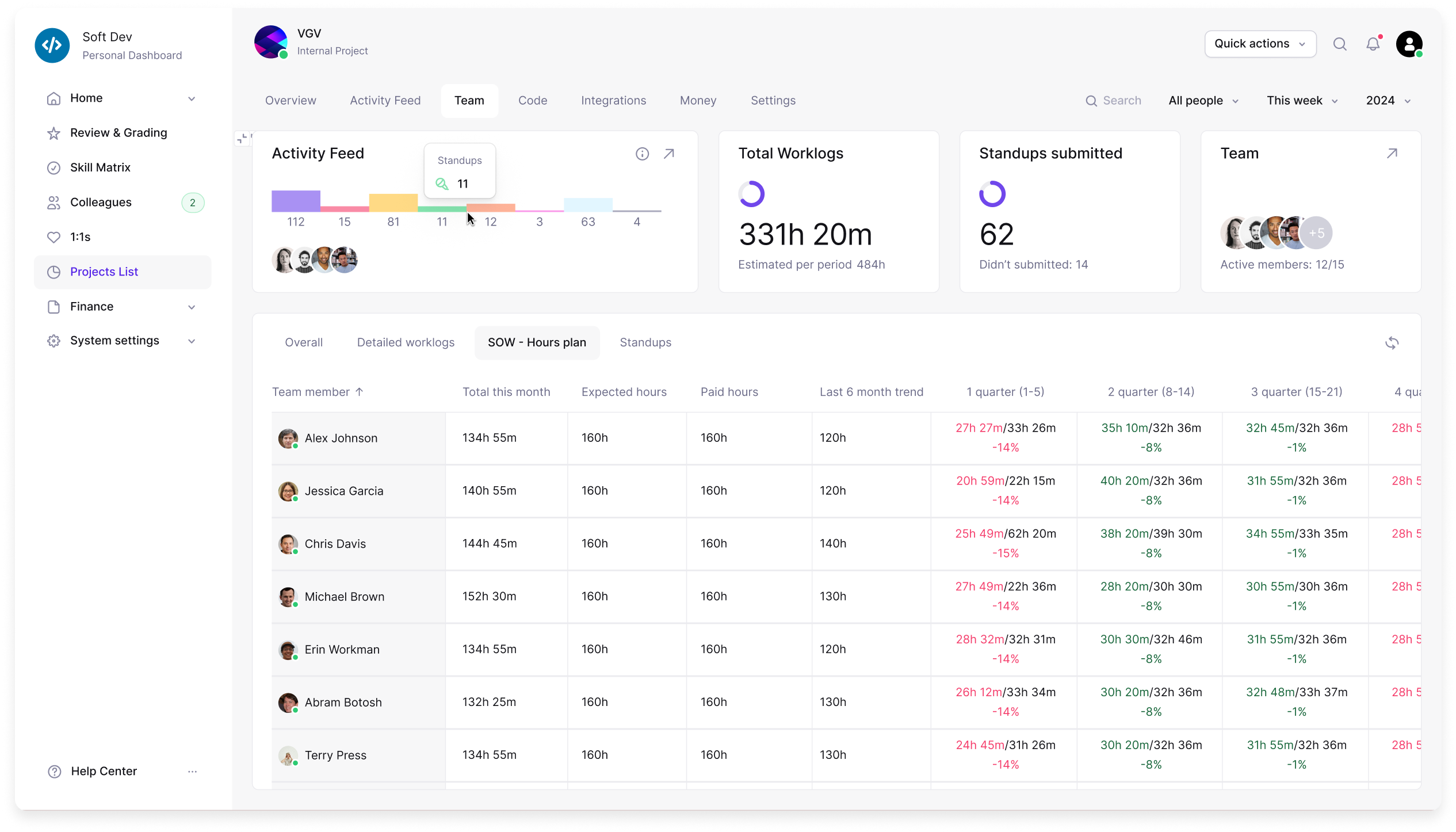The height and width of the screenshot is (832, 1456).
Task: Open the Activity Feed info icon
Action: pyautogui.click(x=642, y=154)
